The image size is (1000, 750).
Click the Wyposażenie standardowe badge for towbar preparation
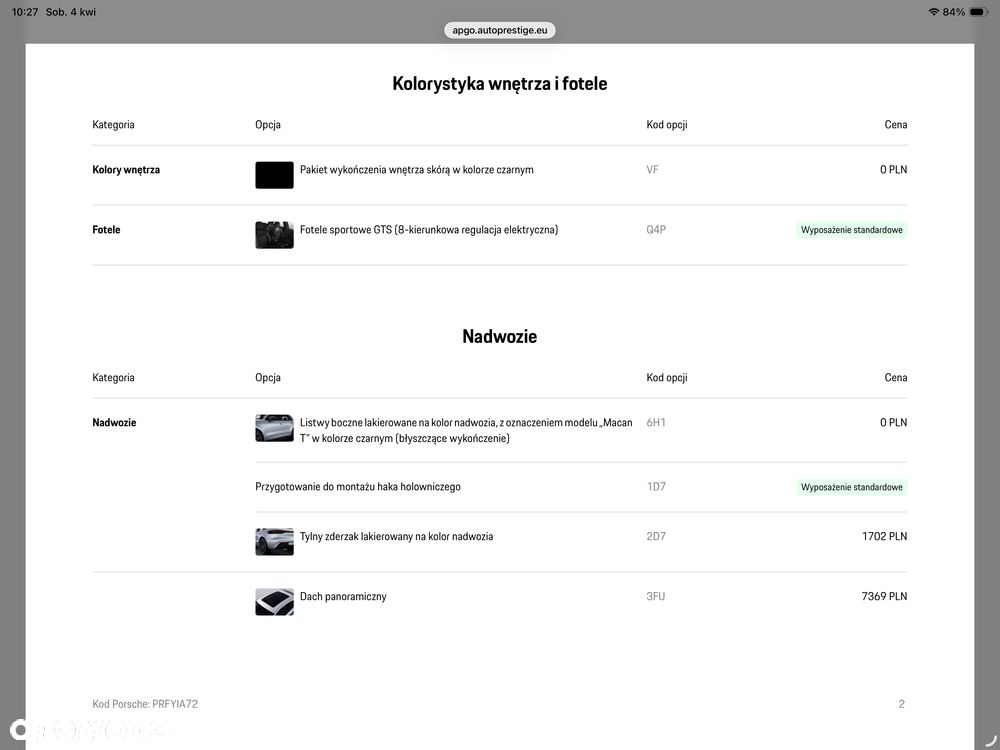tap(852, 487)
